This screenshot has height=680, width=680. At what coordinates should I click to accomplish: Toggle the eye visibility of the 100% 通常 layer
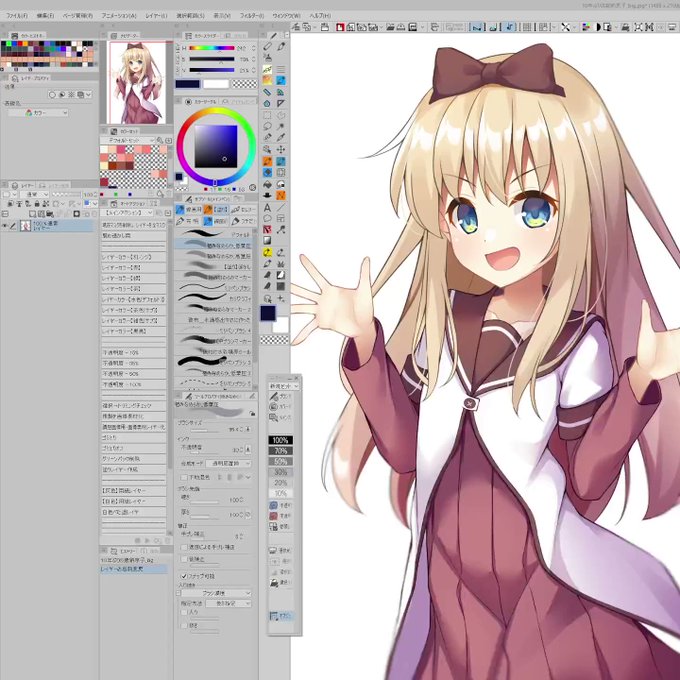pos(5,226)
